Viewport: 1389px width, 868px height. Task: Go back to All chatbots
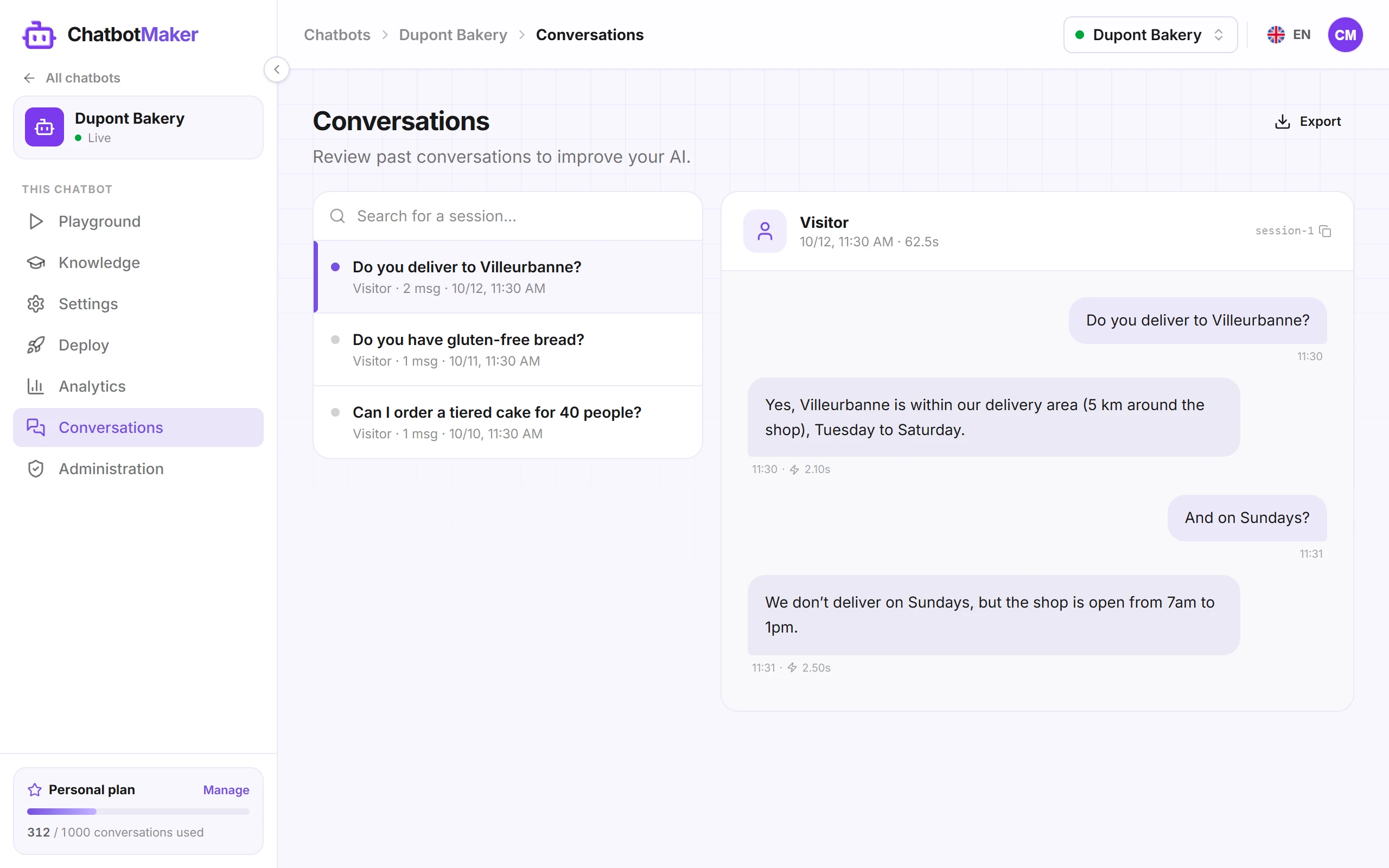click(x=72, y=78)
